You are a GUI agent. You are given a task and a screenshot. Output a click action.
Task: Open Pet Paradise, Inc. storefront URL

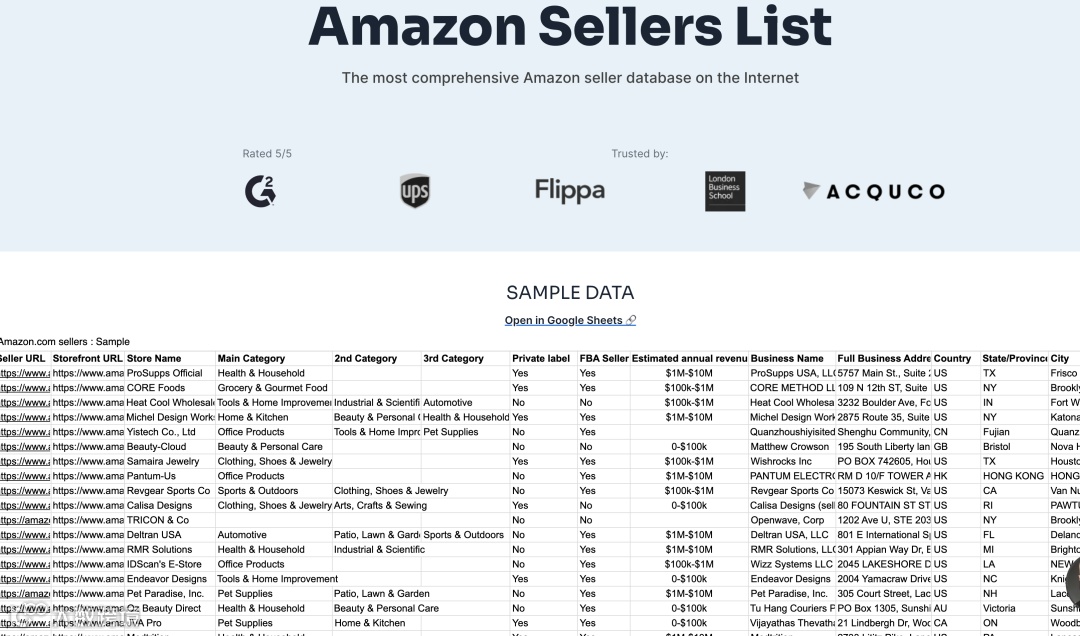[88, 593]
